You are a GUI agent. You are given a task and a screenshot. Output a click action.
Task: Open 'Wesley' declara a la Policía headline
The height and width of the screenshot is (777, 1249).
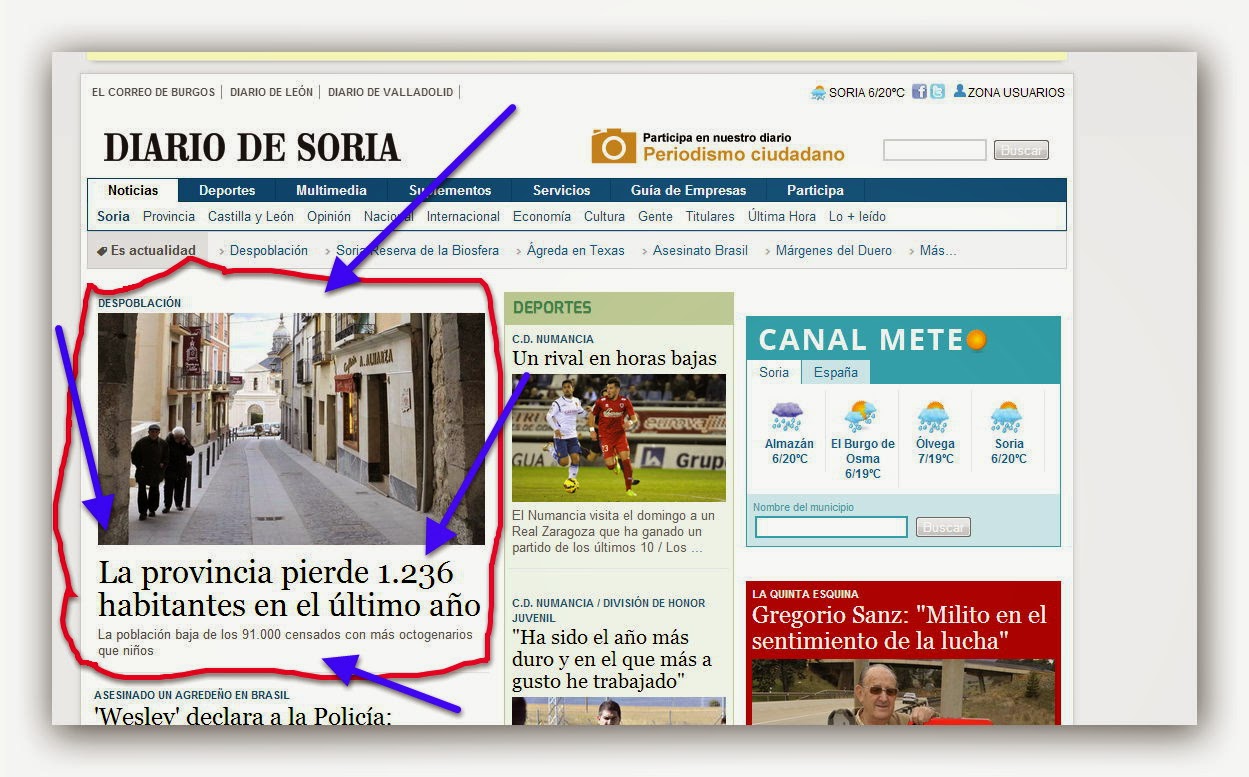243,715
